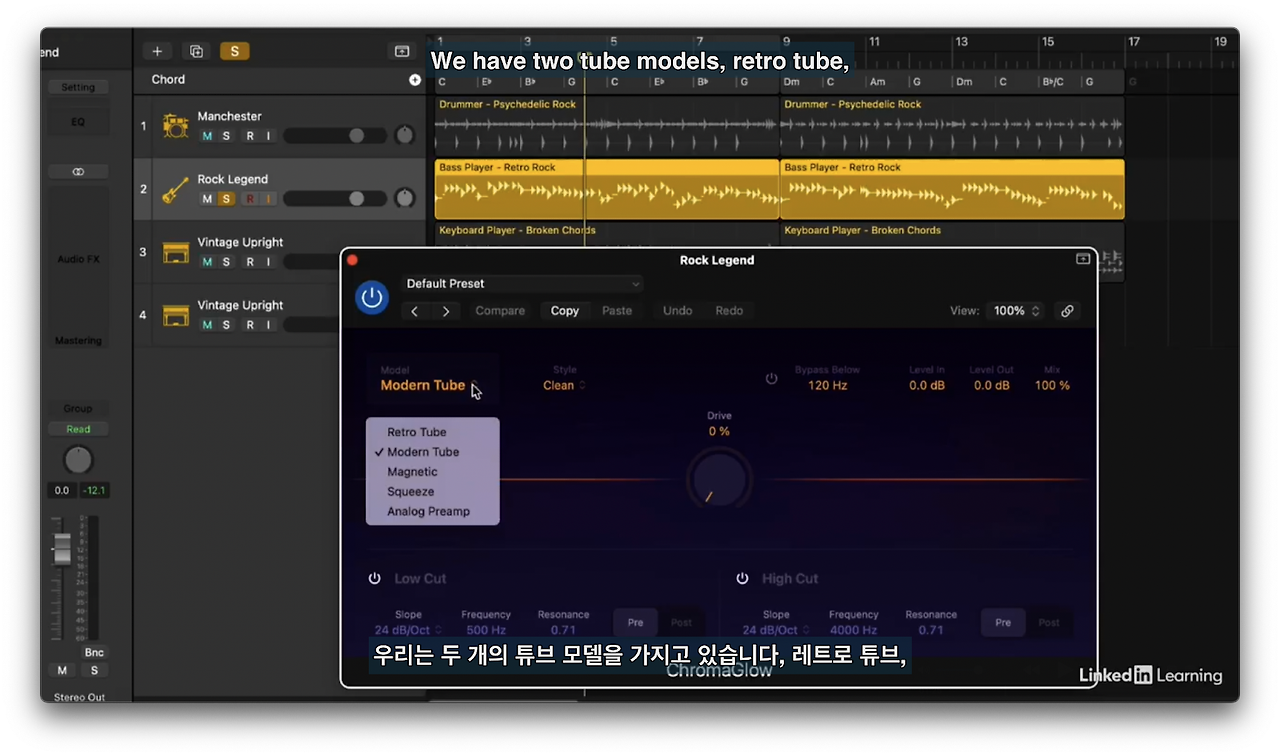This screenshot has height=756, width=1280.
Task: Record-enable the Rock Legend track
Action: pyautogui.click(x=250, y=199)
